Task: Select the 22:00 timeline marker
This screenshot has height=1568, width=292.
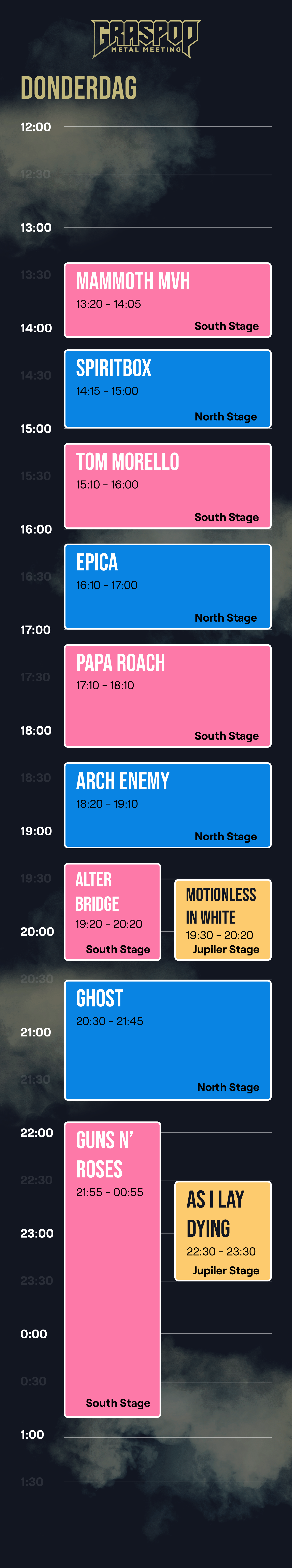Action: click(36, 1133)
